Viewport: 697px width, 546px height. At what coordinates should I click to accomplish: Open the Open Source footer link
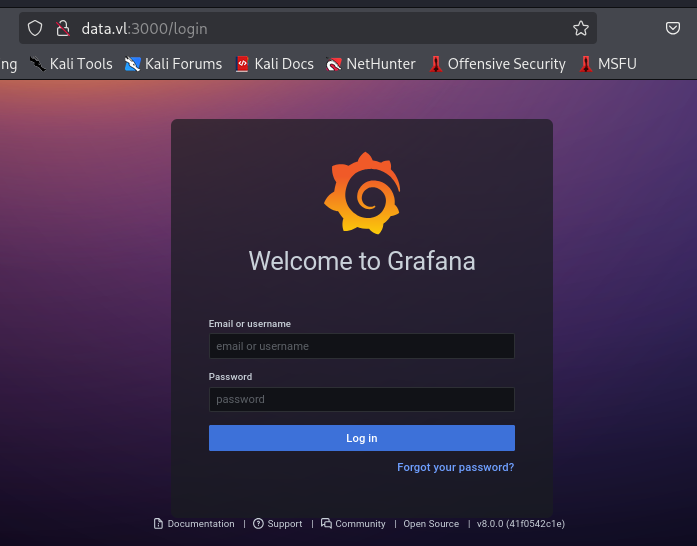[x=431, y=524]
